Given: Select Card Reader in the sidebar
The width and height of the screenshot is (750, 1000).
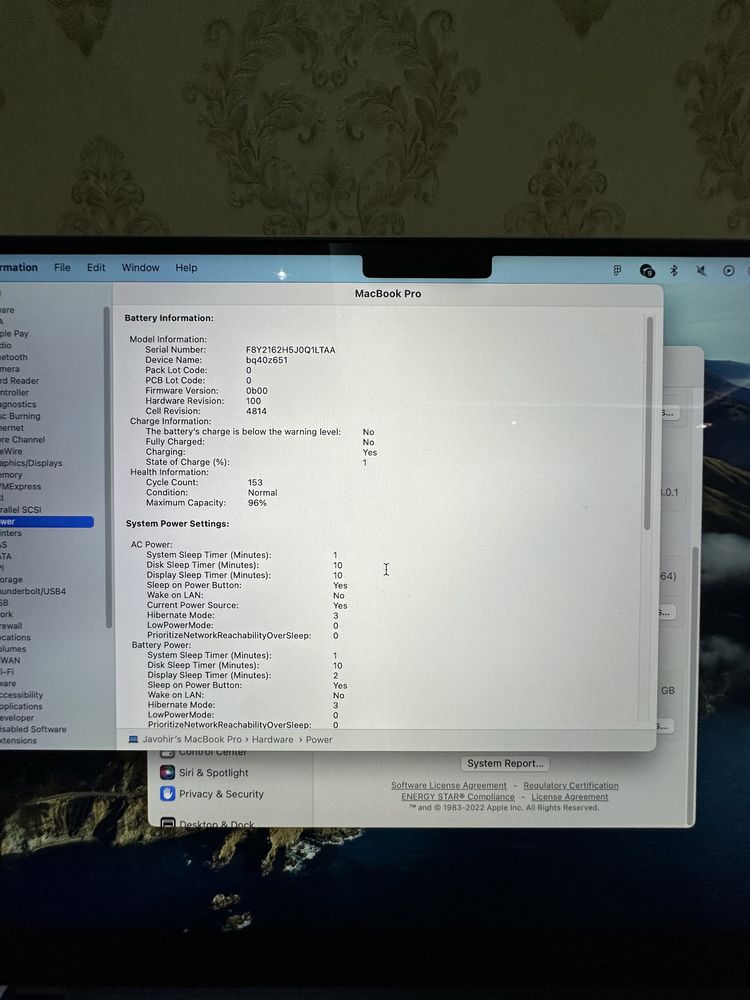Looking at the screenshot, I should coord(20,381).
